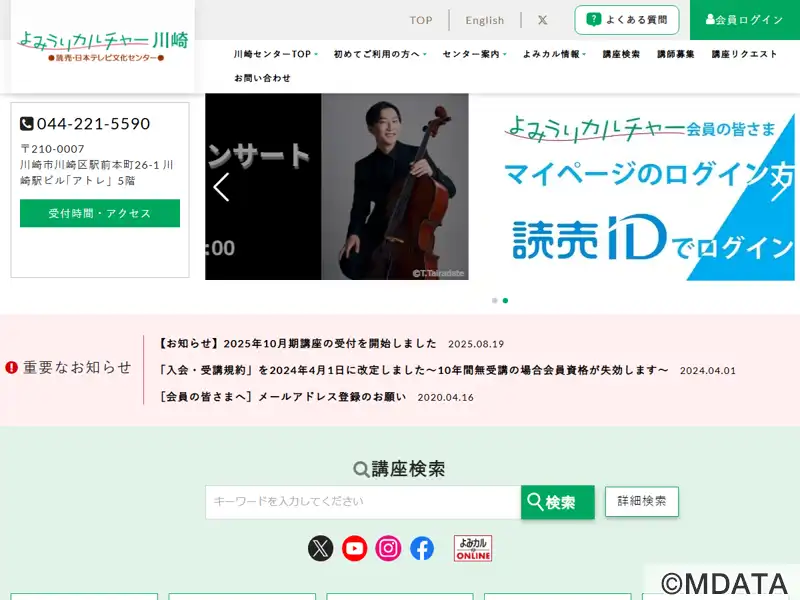Select the first carousel dot
This screenshot has width=800, height=600.
494,301
